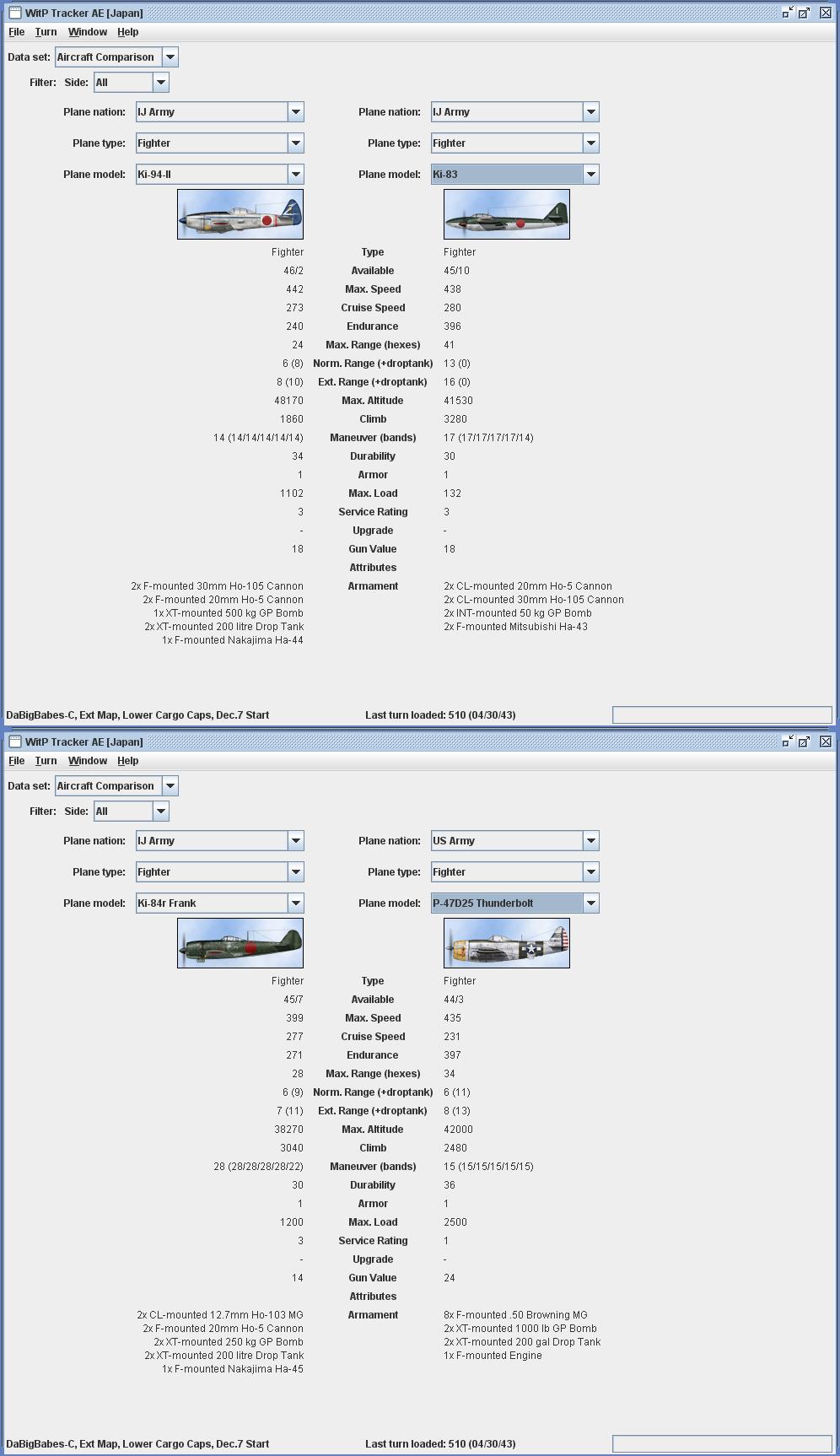Expand Side filter dropdown in bottom window
Image resolution: width=840 pixels, height=1456 pixels.
pyautogui.click(x=160, y=812)
